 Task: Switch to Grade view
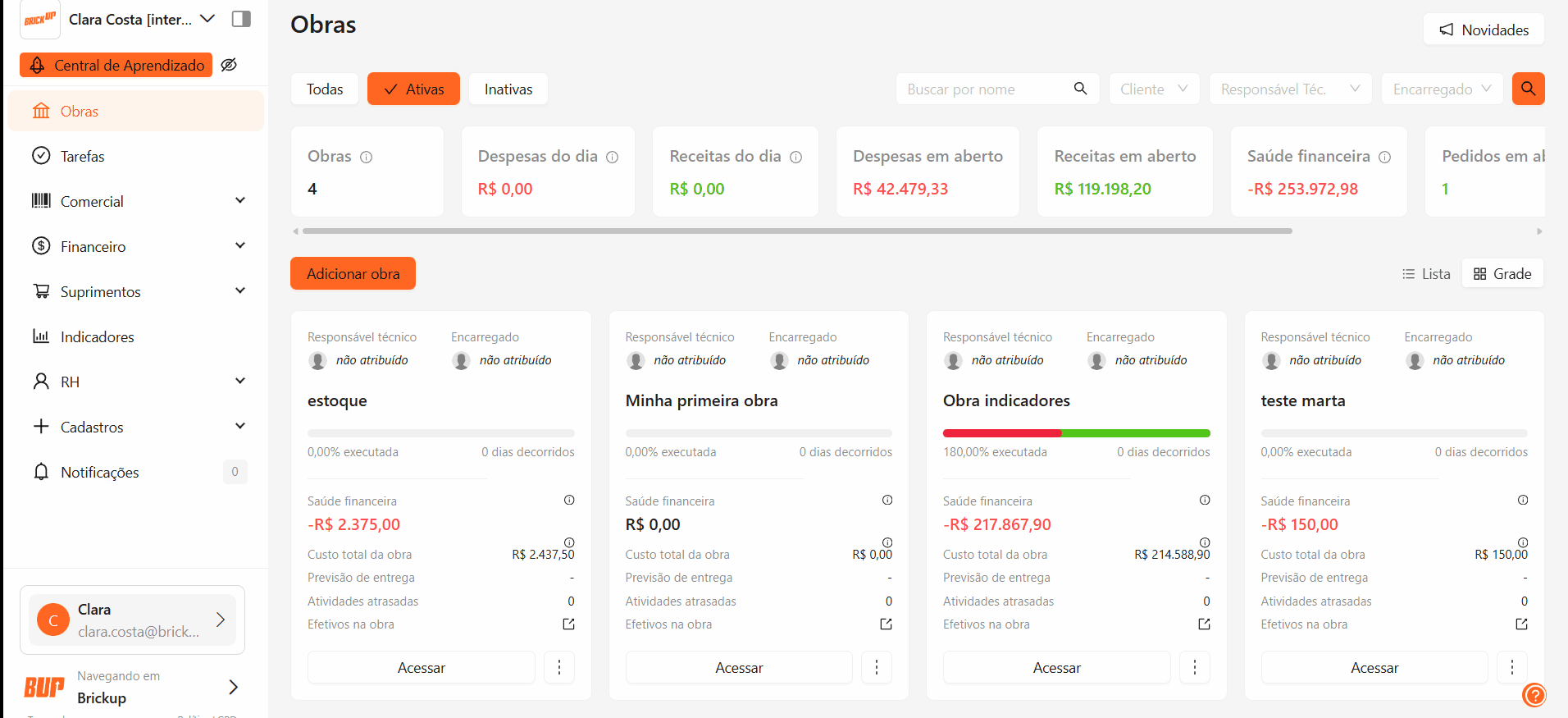(x=1502, y=274)
